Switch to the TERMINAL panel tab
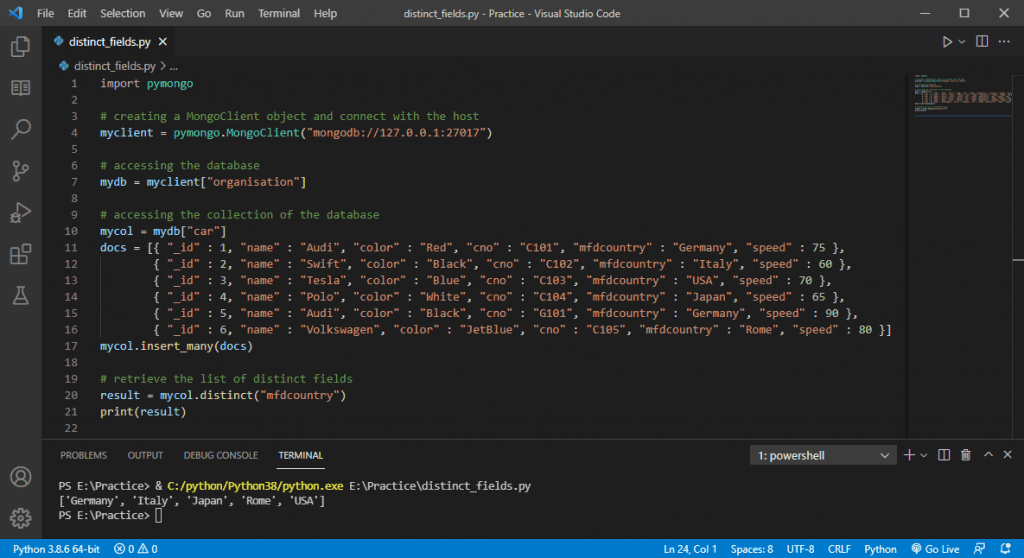Screen dimensions: 1024x558 (x=300, y=455)
